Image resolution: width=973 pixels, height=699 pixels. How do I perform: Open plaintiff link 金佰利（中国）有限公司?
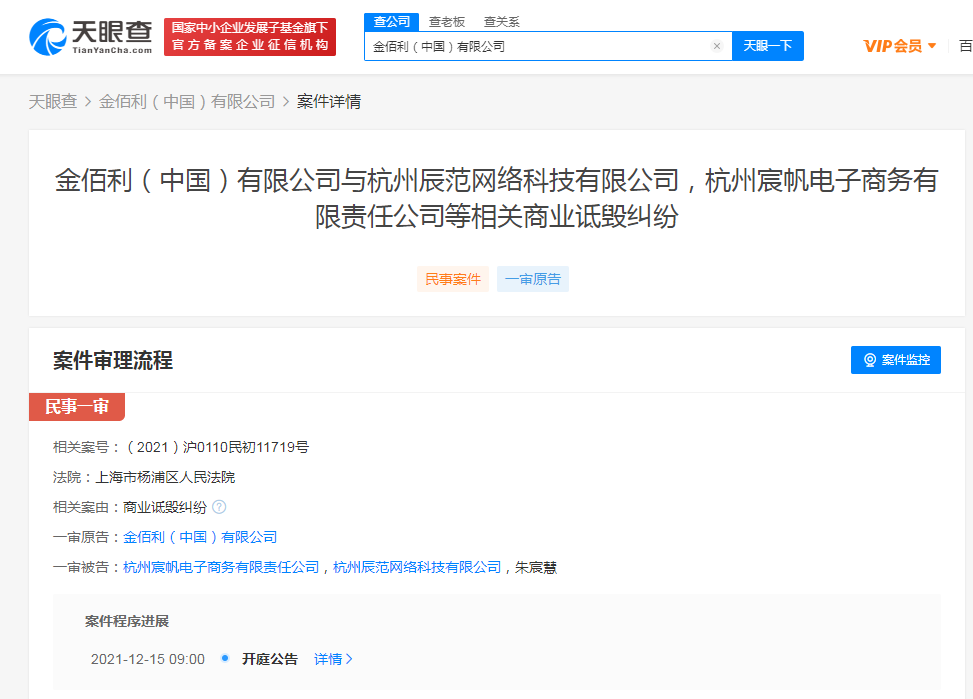[x=200, y=537]
